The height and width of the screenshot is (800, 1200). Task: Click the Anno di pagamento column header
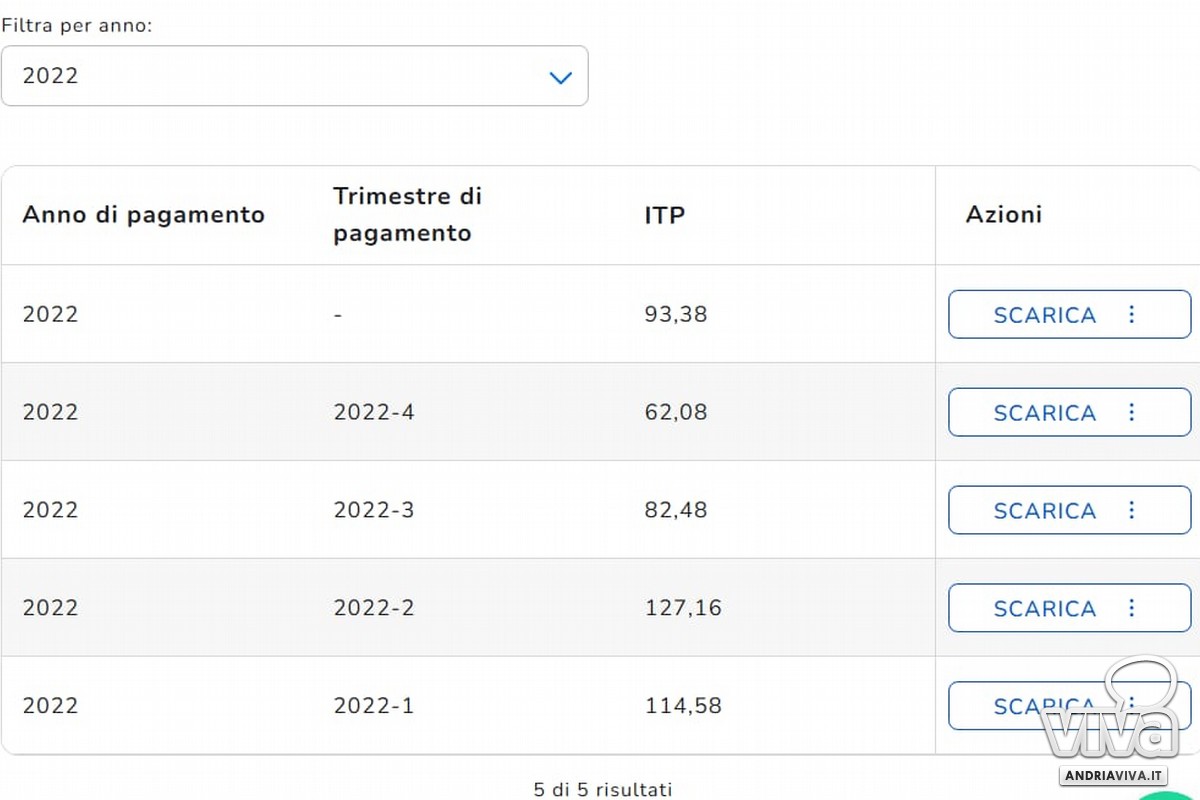(x=143, y=215)
